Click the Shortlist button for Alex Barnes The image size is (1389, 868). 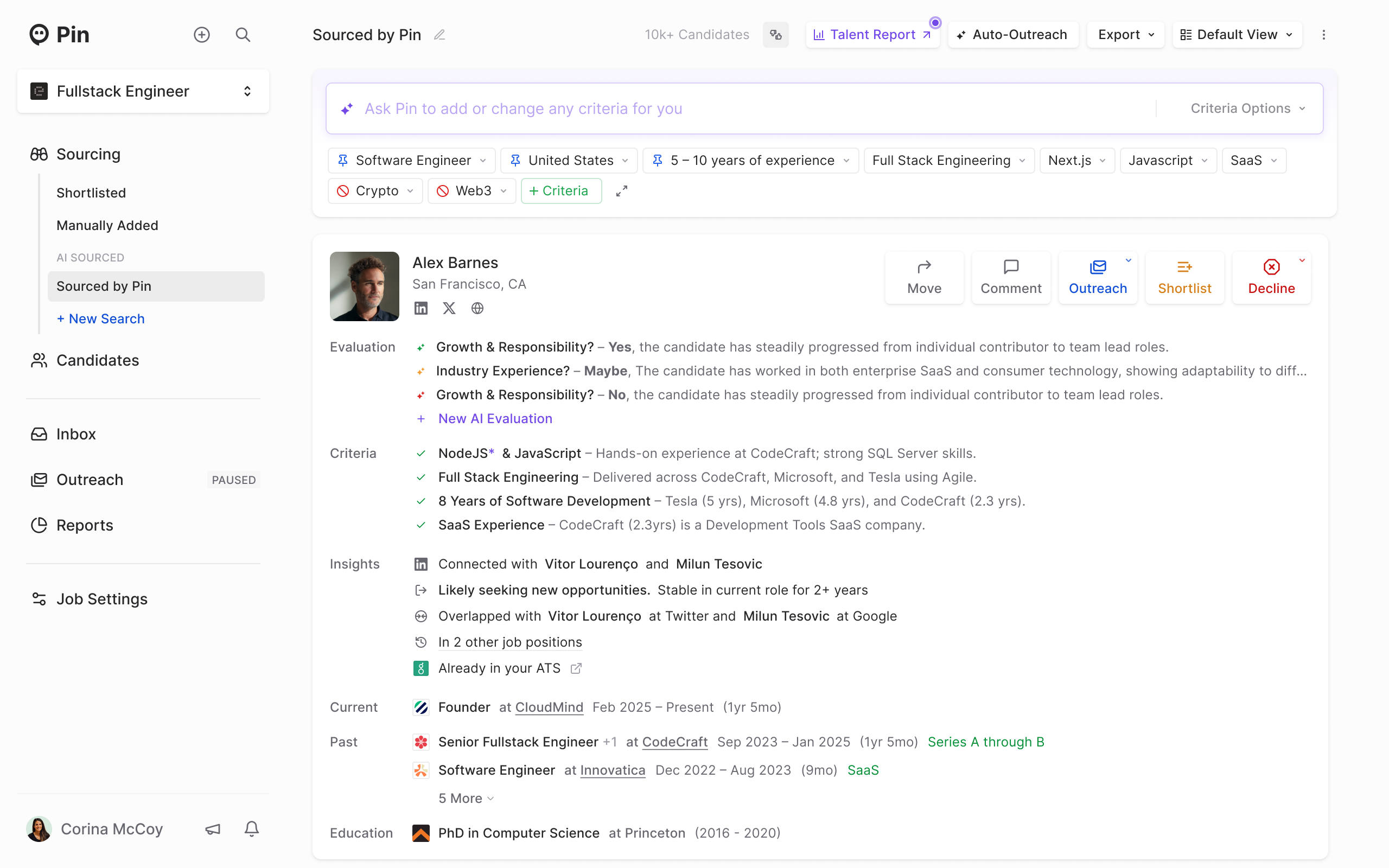coord(1184,277)
